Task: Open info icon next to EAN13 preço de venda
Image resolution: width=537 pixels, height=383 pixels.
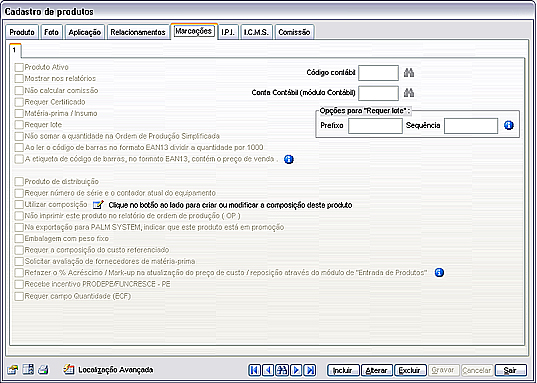Action: pos(289,159)
